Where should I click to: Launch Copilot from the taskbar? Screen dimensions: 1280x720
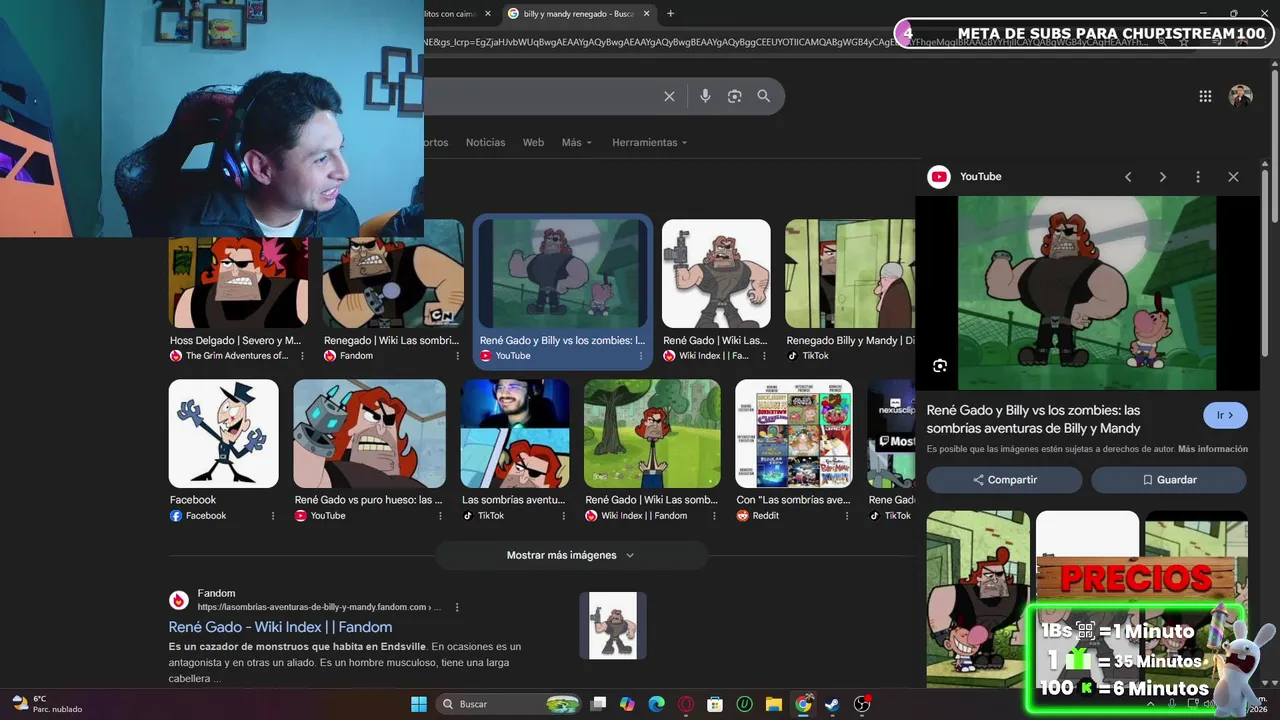pyautogui.click(x=627, y=704)
